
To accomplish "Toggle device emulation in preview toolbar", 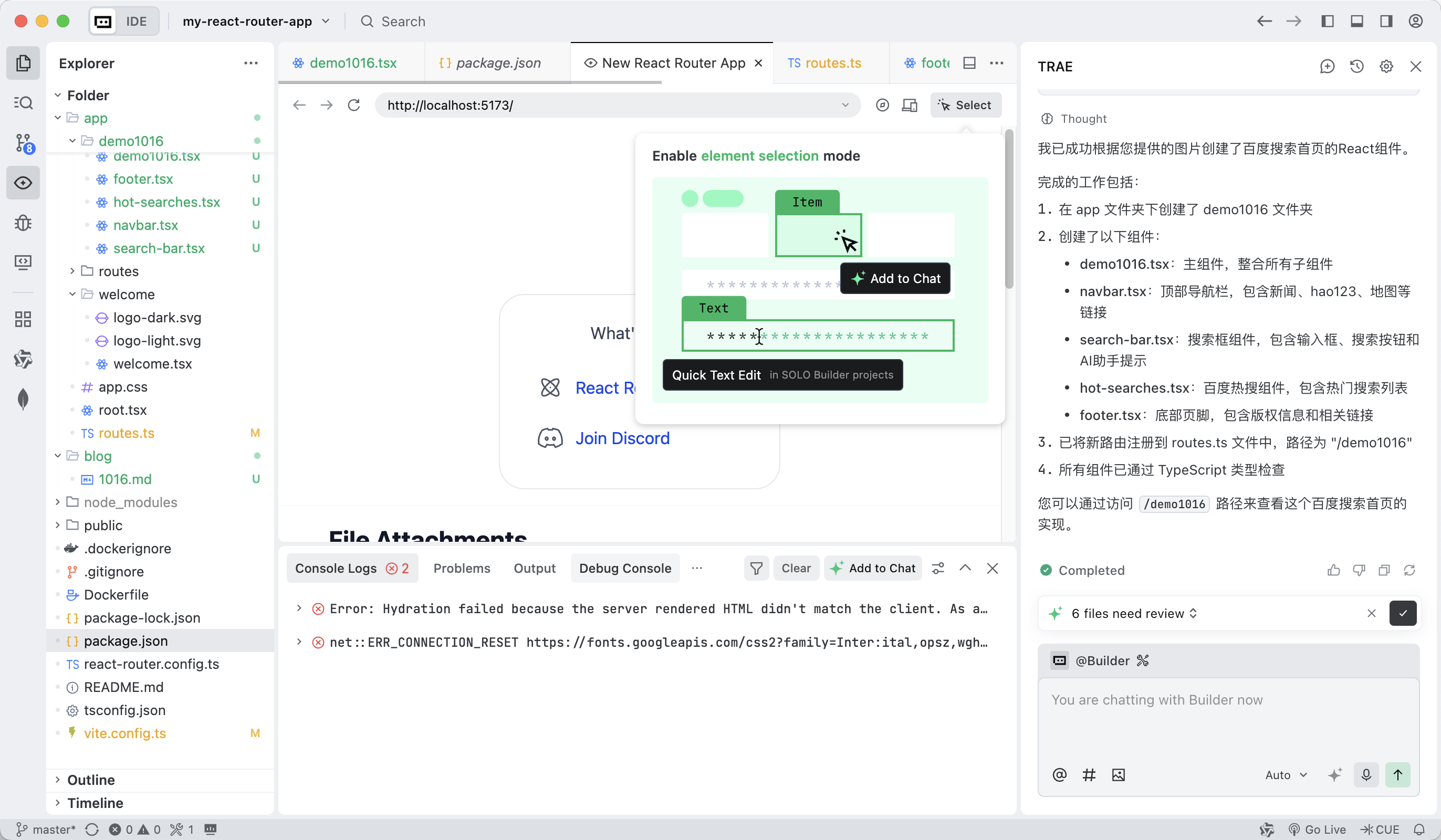I will pos(909,105).
